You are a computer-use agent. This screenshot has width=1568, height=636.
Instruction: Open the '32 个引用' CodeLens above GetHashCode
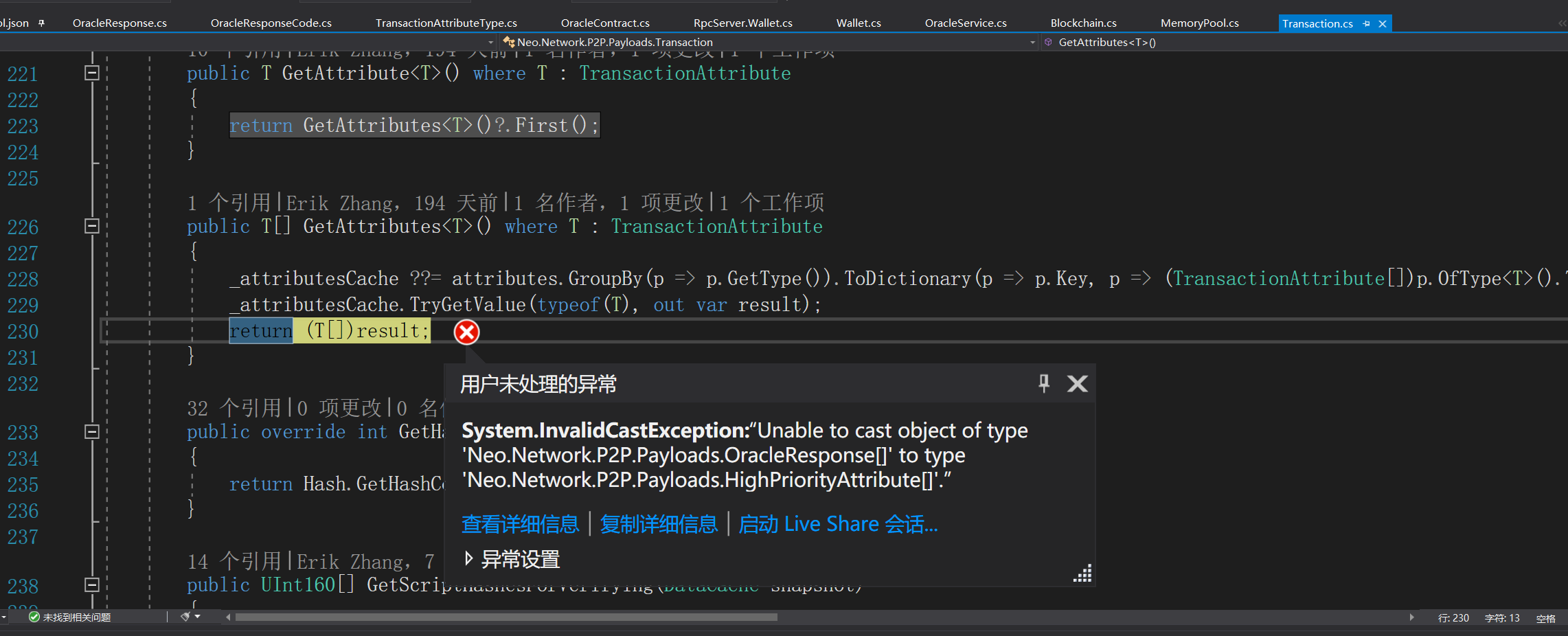click(x=235, y=408)
